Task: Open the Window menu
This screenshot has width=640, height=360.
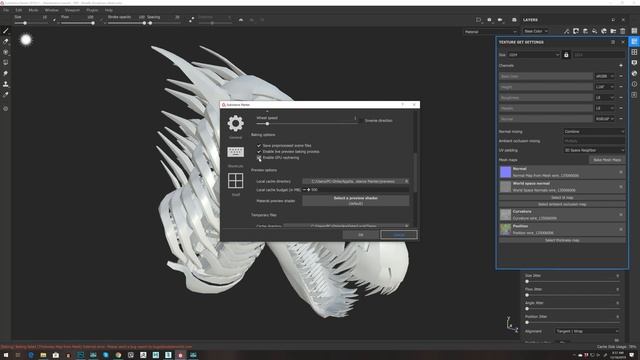Action: 51,10
